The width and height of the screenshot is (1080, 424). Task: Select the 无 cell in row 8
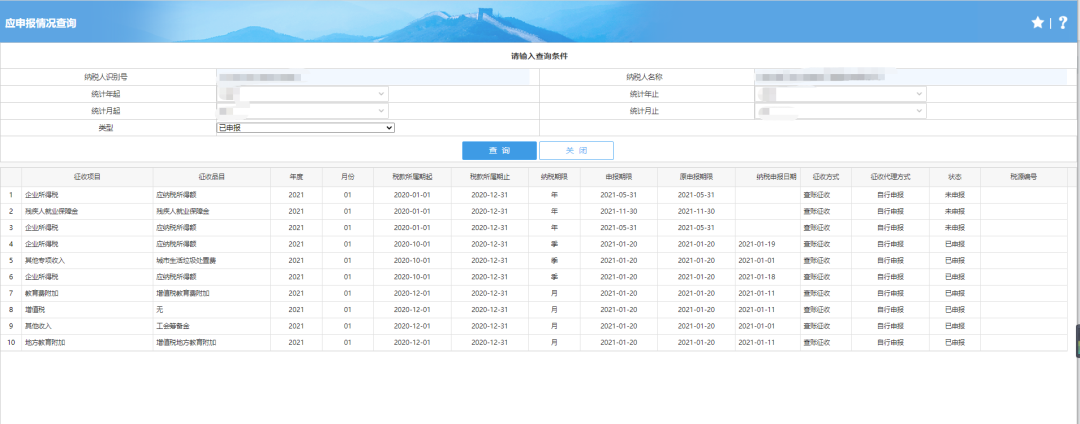(x=211, y=310)
